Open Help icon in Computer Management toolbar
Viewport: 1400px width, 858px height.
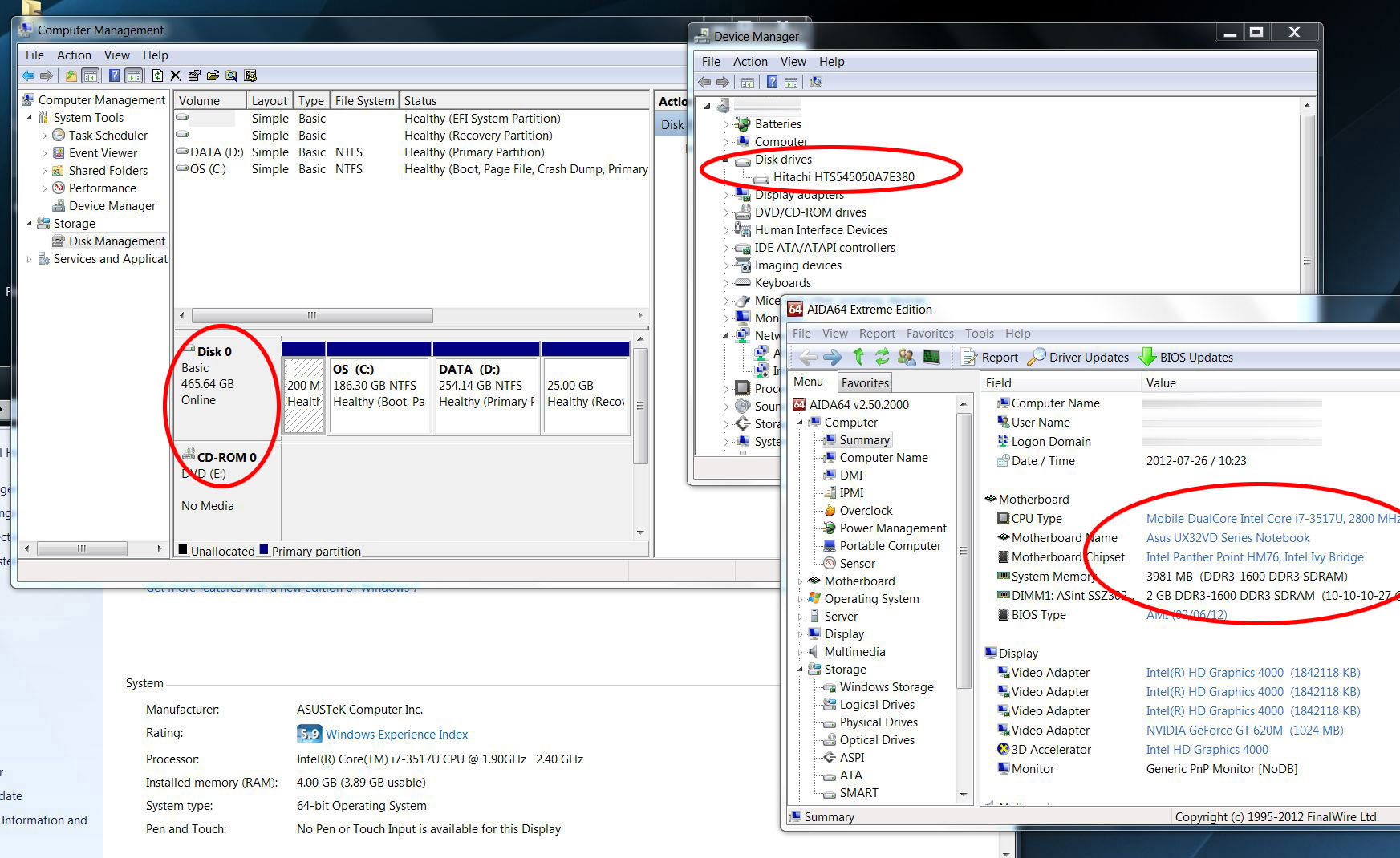click(114, 75)
